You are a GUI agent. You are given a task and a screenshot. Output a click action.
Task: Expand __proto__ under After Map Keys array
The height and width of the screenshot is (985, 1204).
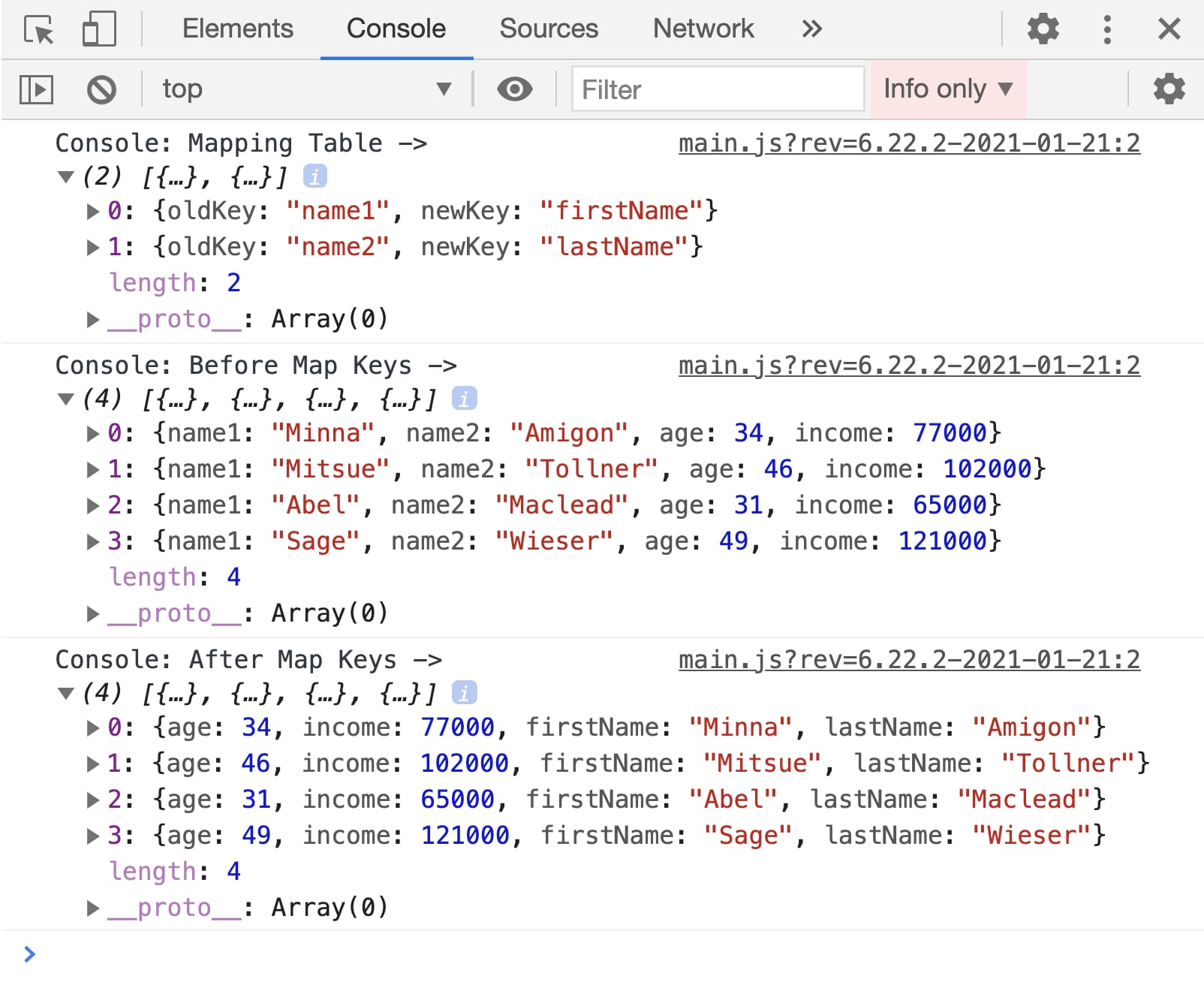click(92, 908)
